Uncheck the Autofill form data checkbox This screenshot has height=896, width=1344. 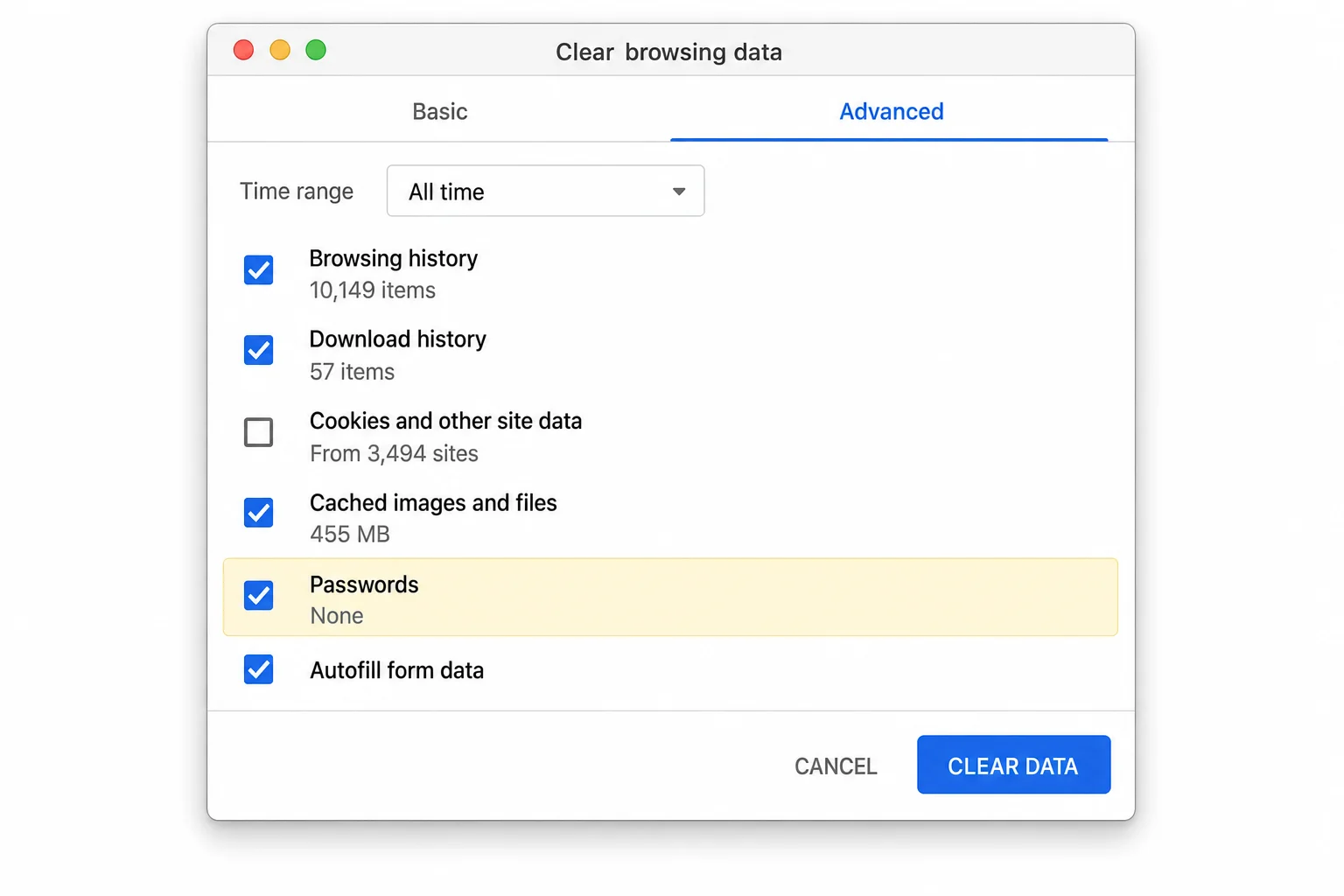point(258,669)
